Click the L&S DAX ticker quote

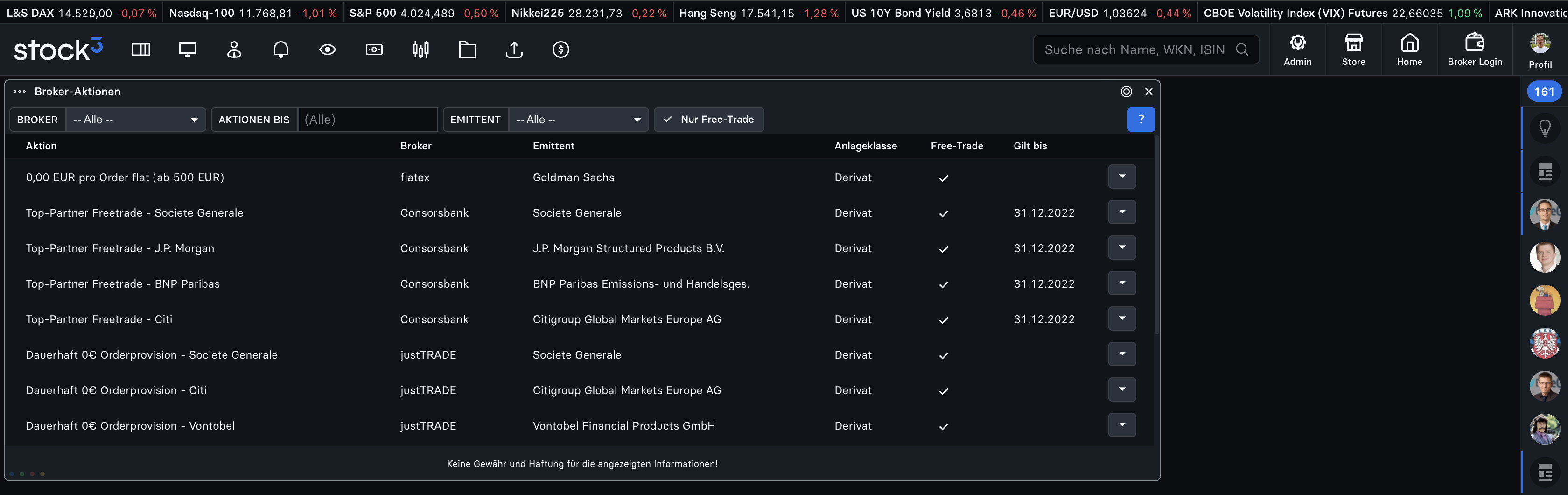tap(81, 13)
